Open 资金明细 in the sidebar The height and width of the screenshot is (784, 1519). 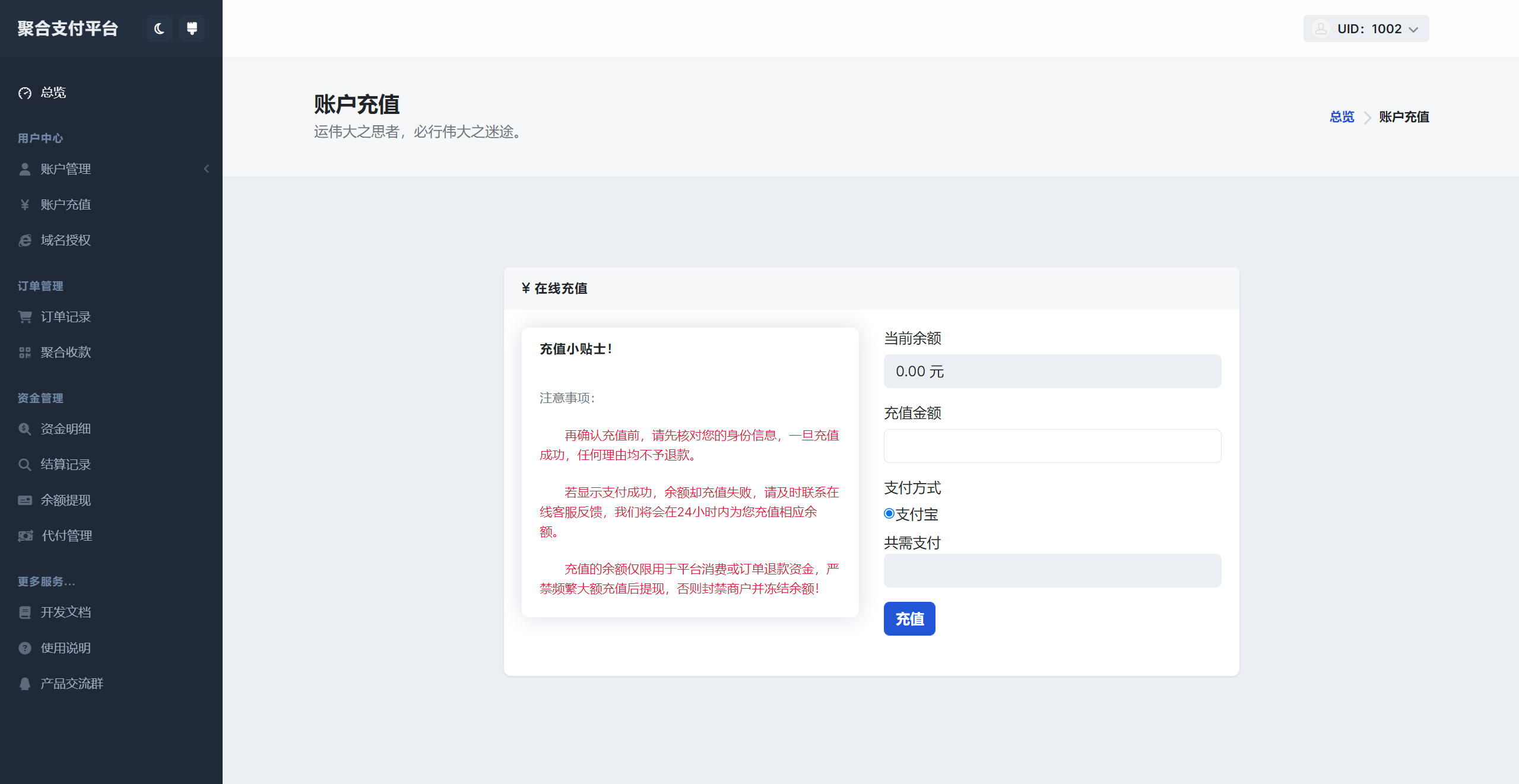click(x=65, y=429)
